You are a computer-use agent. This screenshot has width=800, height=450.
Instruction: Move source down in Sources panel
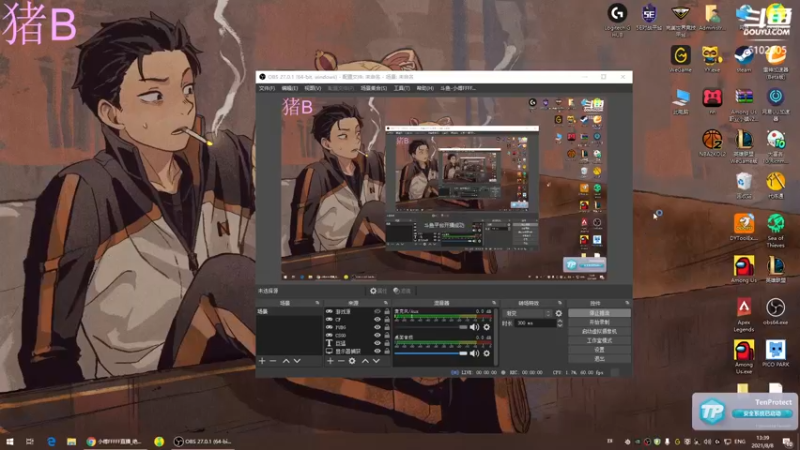pos(376,361)
